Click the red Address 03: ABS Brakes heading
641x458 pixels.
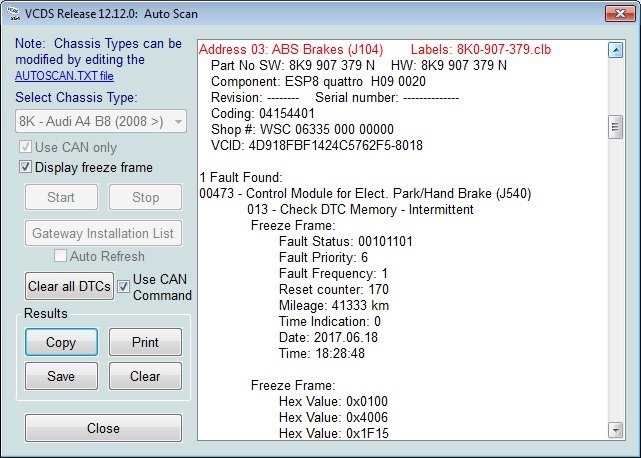[291, 49]
